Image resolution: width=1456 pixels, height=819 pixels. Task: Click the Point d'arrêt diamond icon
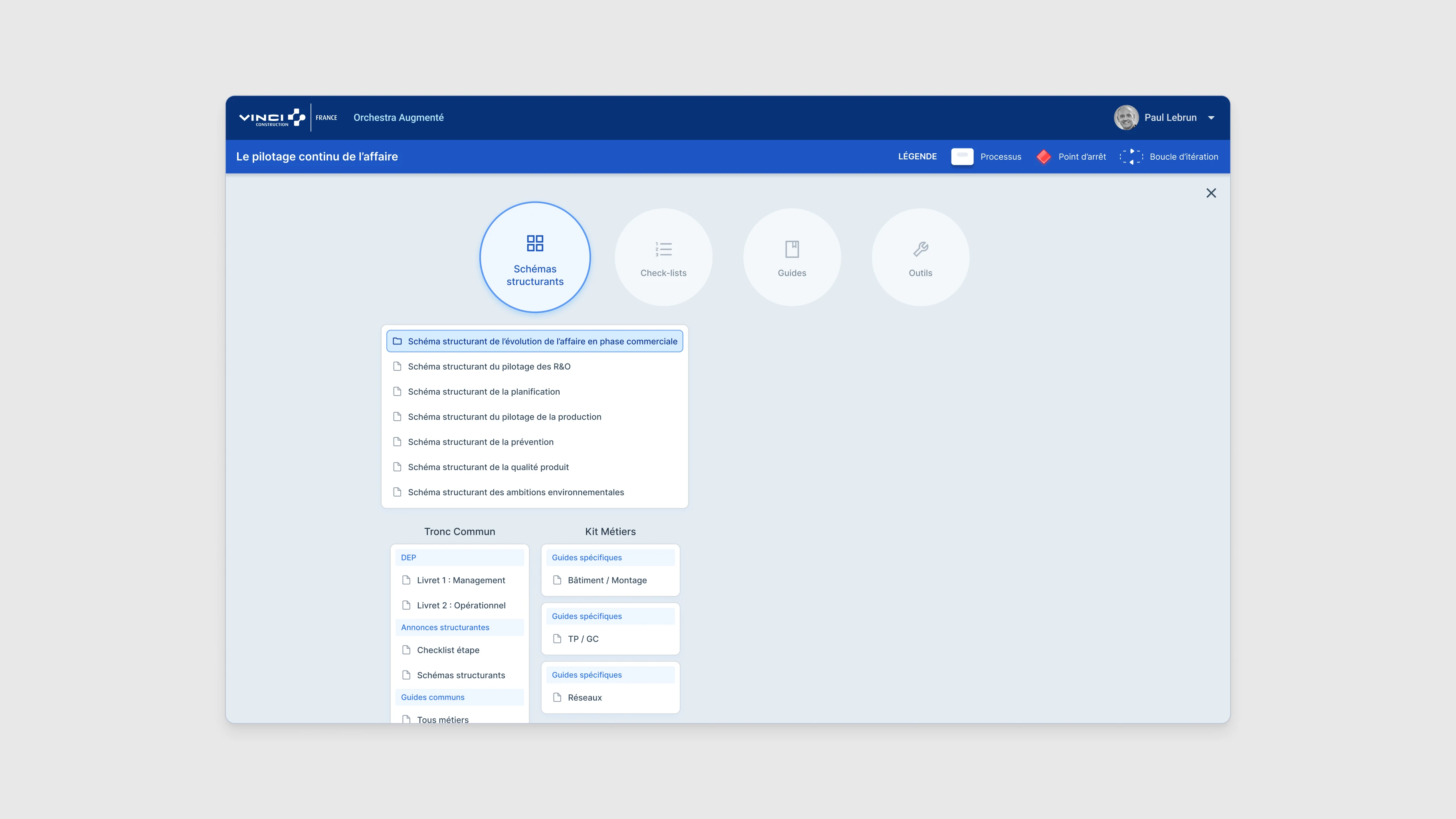point(1043,156)
